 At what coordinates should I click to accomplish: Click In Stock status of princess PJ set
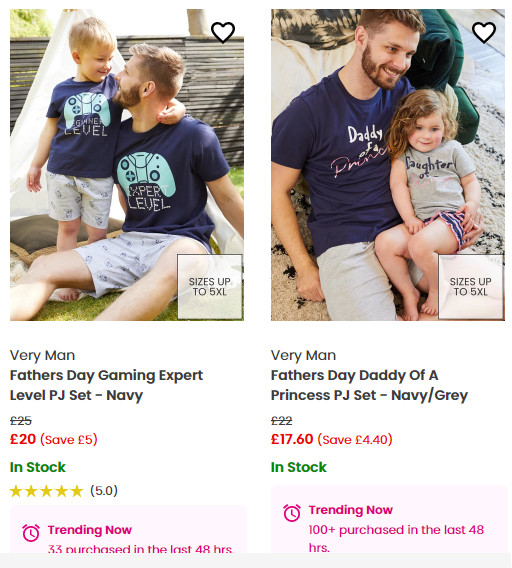(299, 467)
